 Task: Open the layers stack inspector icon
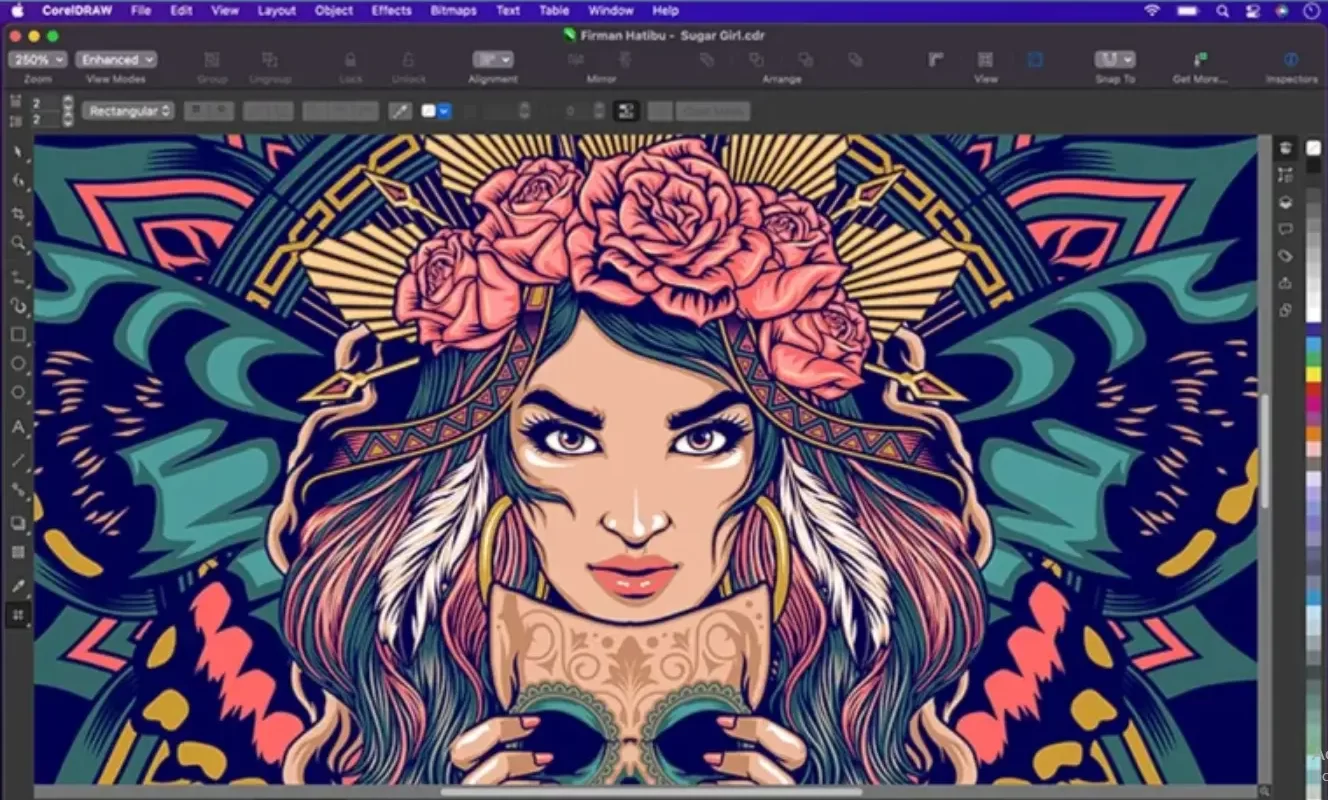pyautogui.click(x=1286, y=202)
